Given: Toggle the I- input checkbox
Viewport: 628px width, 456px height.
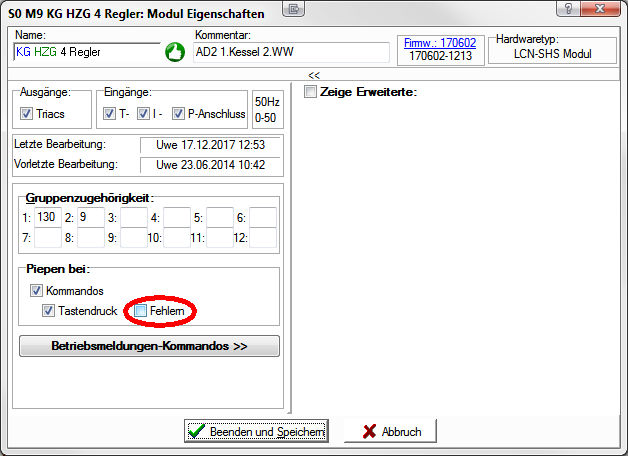Looking at the screenshot, I should [x=143, y=114].
